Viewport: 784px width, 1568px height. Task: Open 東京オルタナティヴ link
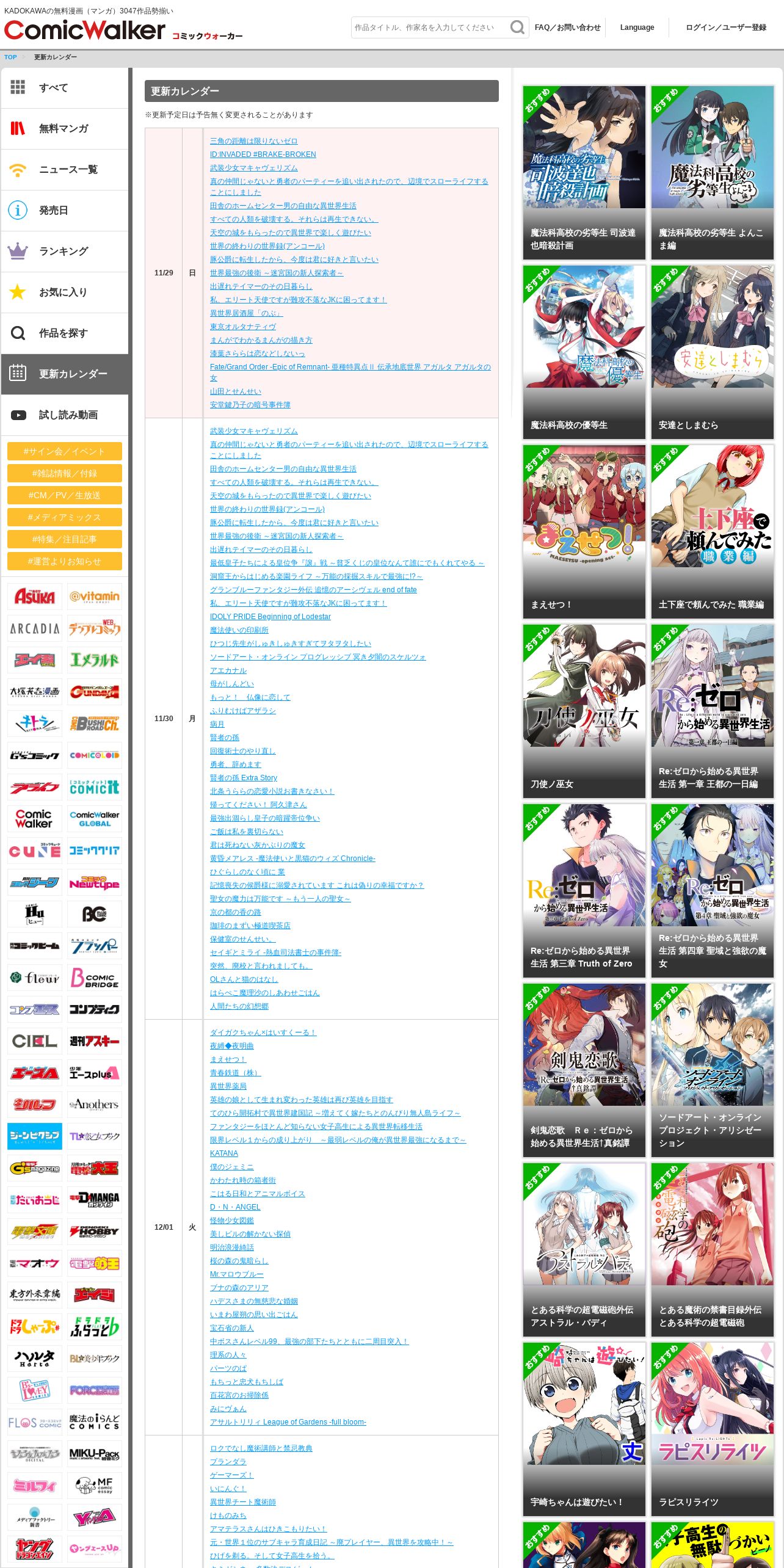point(243,327)
